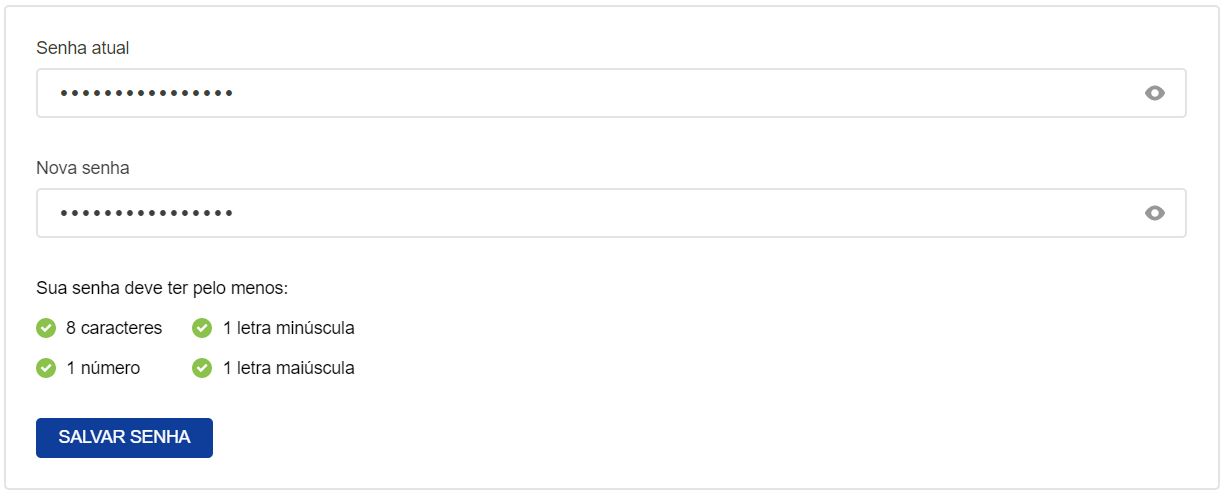Click the masked dots in Senha atual
This screenshot has width=1227, height=496.
tap(146, 93)
